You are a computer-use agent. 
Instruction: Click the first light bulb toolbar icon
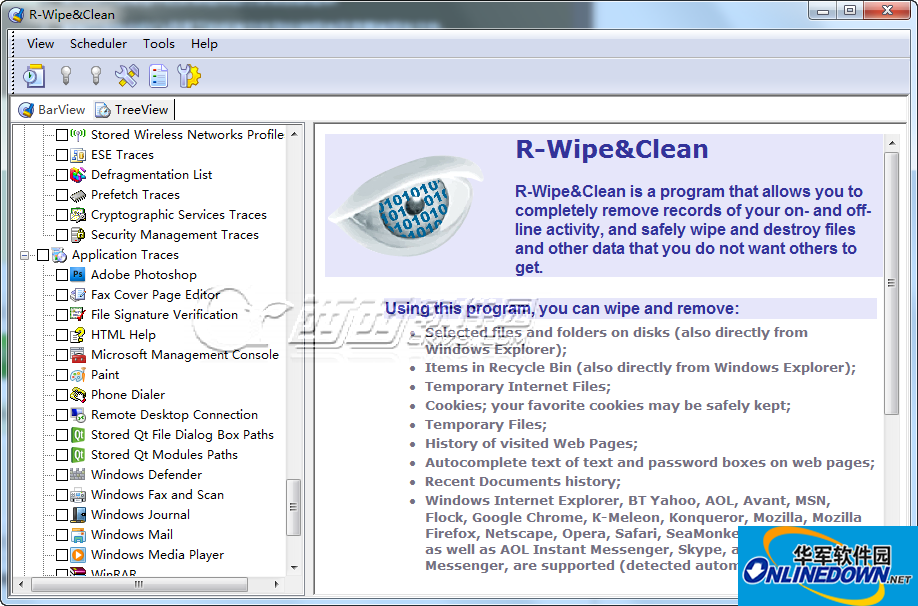tap(66, 76)
